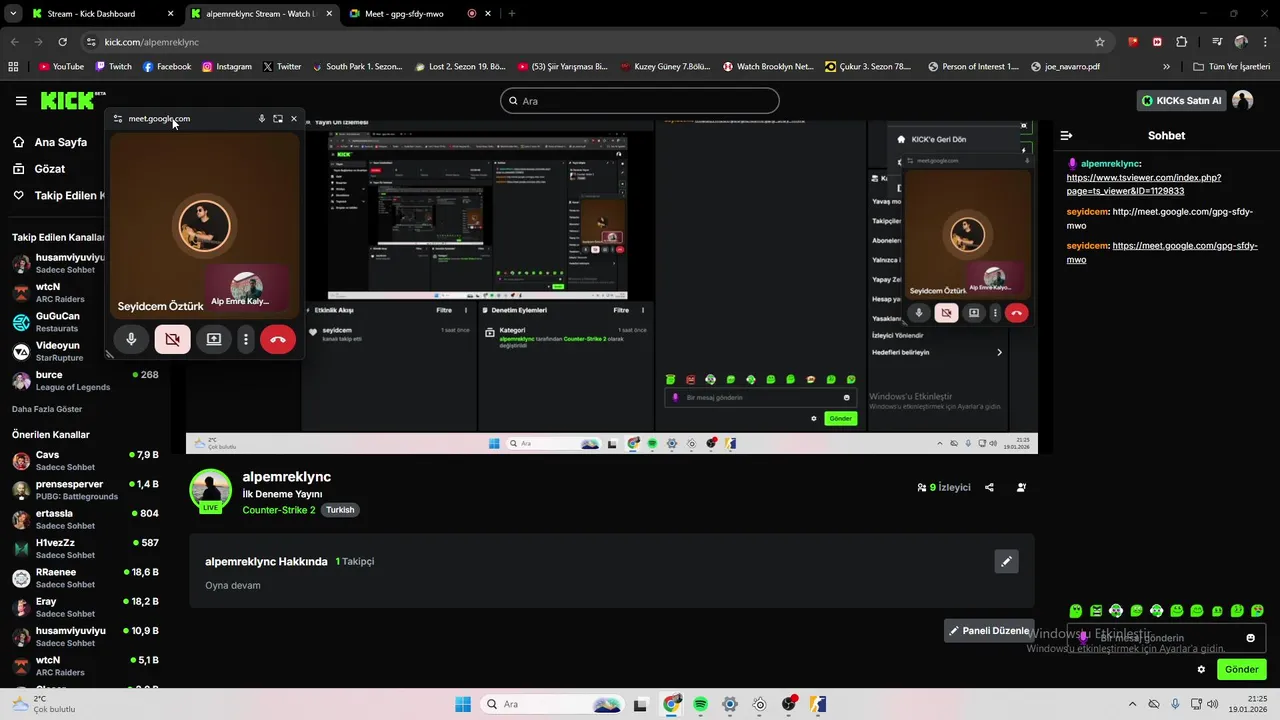Open tab search dropdown arrow
Image resolution: width=1280 pixels, height=720 pixels.
pos(12,14)
